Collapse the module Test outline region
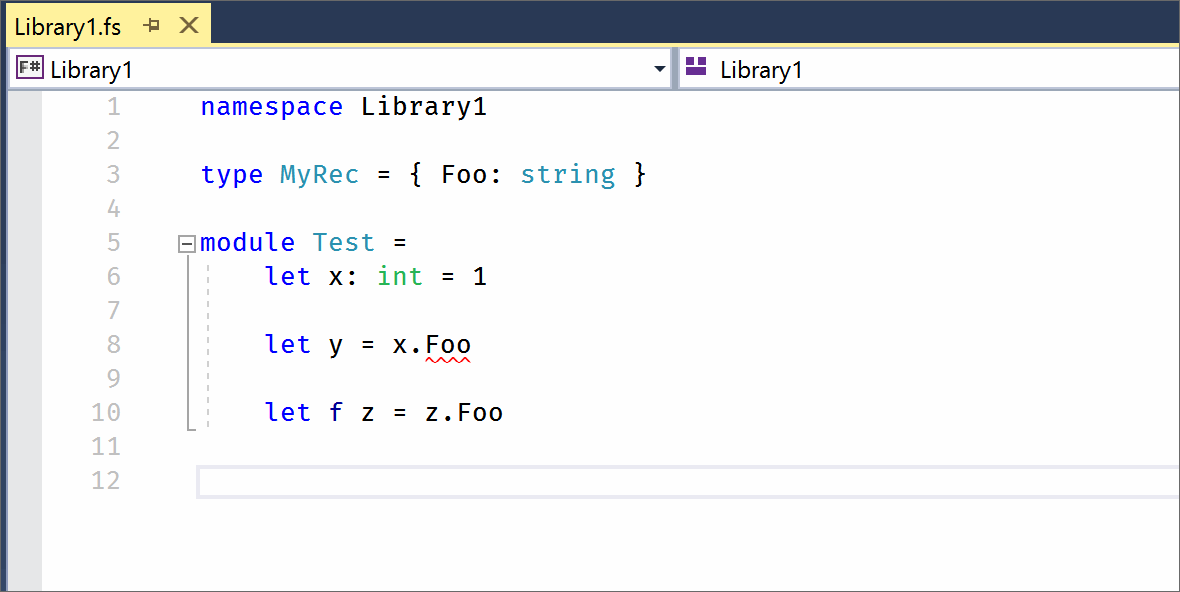 coord(186,244)
